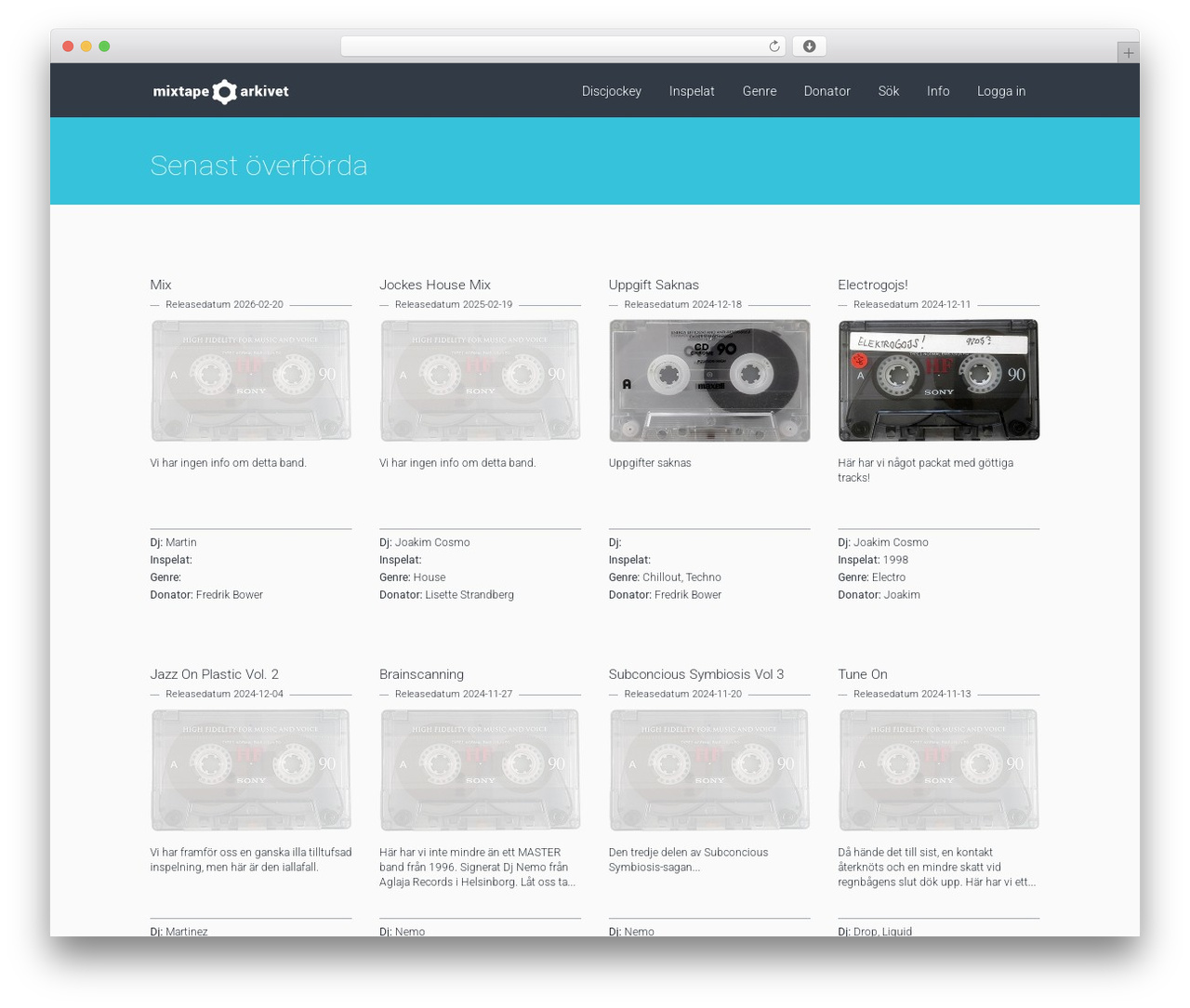Click the Electro genre value
The image size is (1190, 1008).
point(889,577)
